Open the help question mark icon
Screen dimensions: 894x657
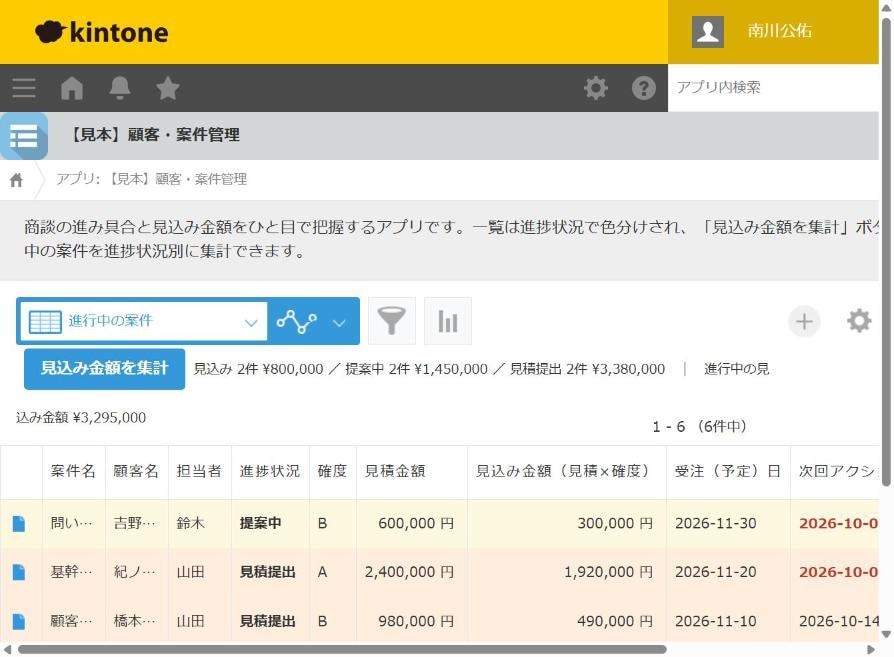644,88
